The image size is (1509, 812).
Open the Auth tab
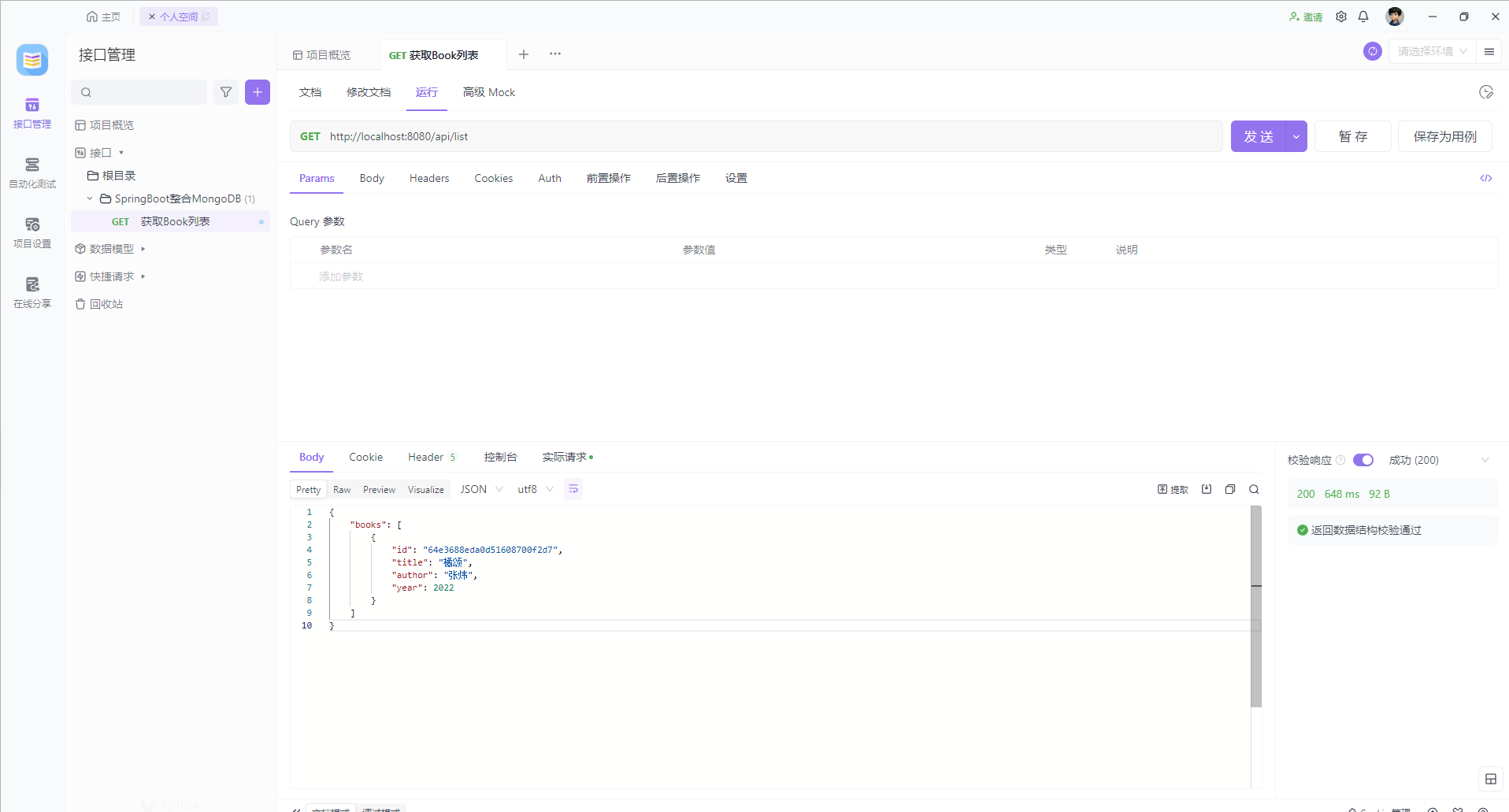(550, 178)
